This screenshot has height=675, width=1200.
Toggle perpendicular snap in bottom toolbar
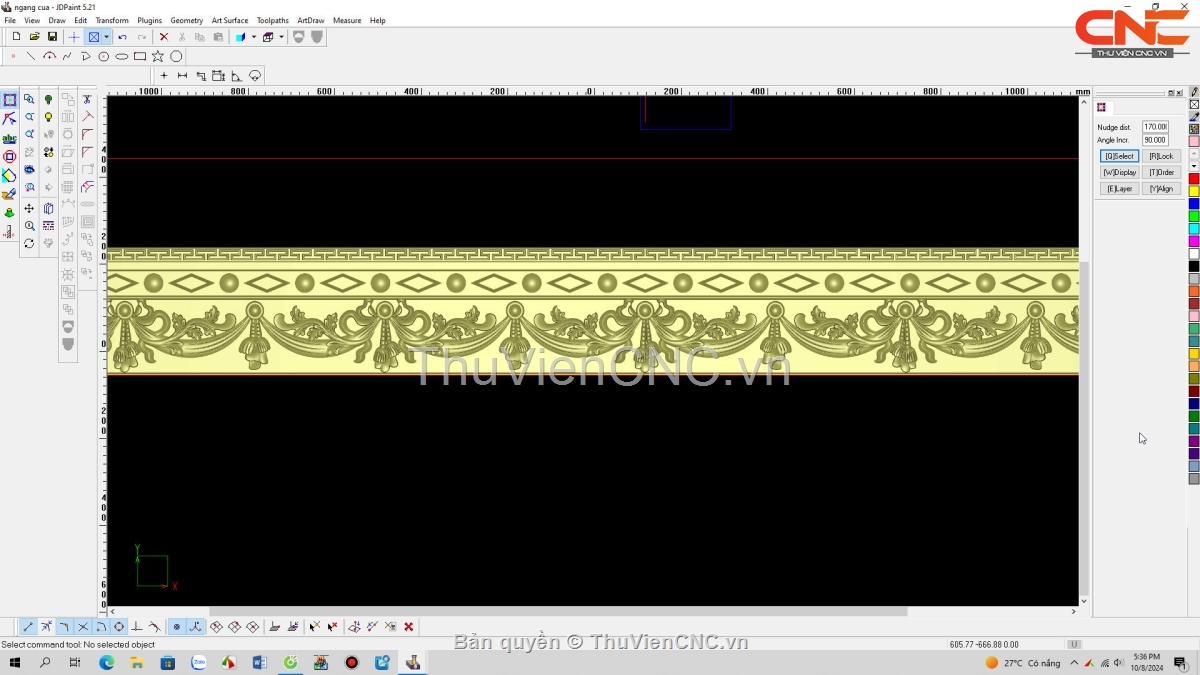tap(137, 627)
